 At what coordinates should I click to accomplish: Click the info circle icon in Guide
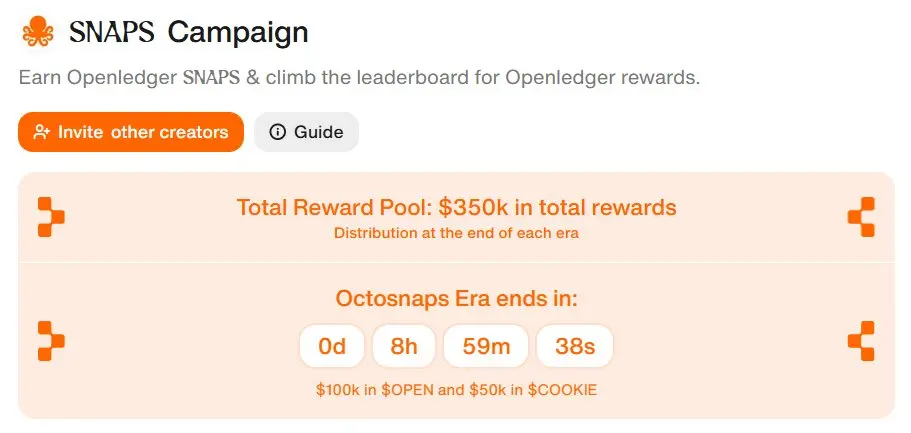[278, 132]
